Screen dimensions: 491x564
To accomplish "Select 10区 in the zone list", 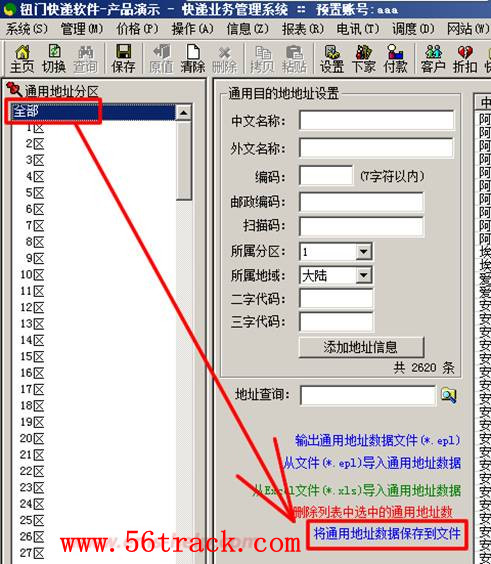I will point(32,275).
